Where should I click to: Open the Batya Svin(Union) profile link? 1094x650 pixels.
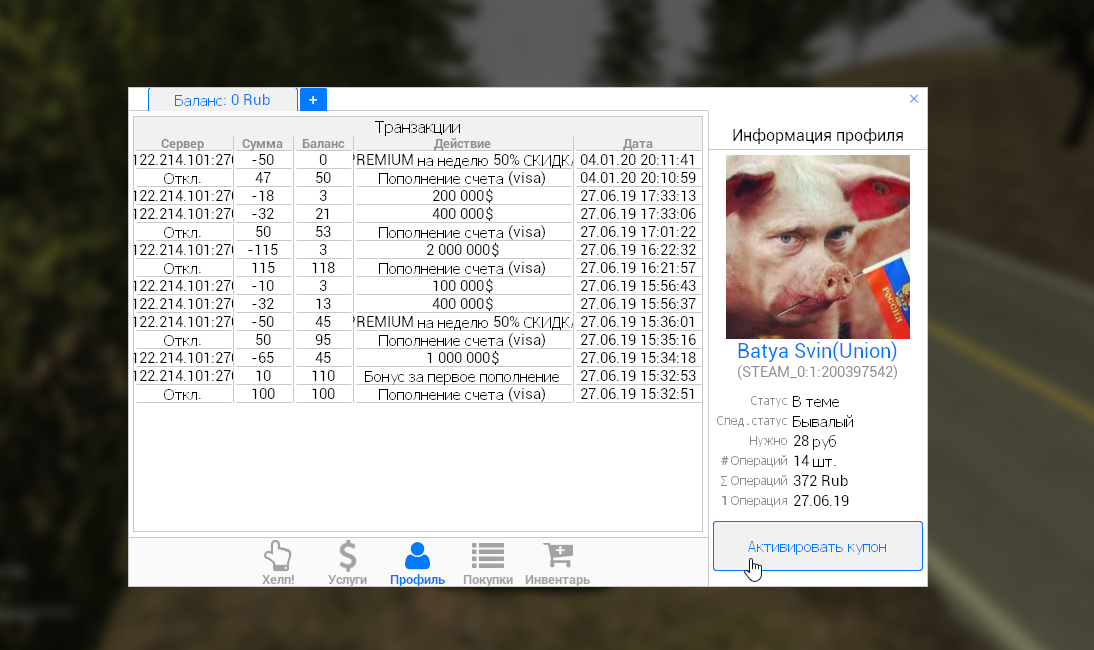[x=817, y=351]
